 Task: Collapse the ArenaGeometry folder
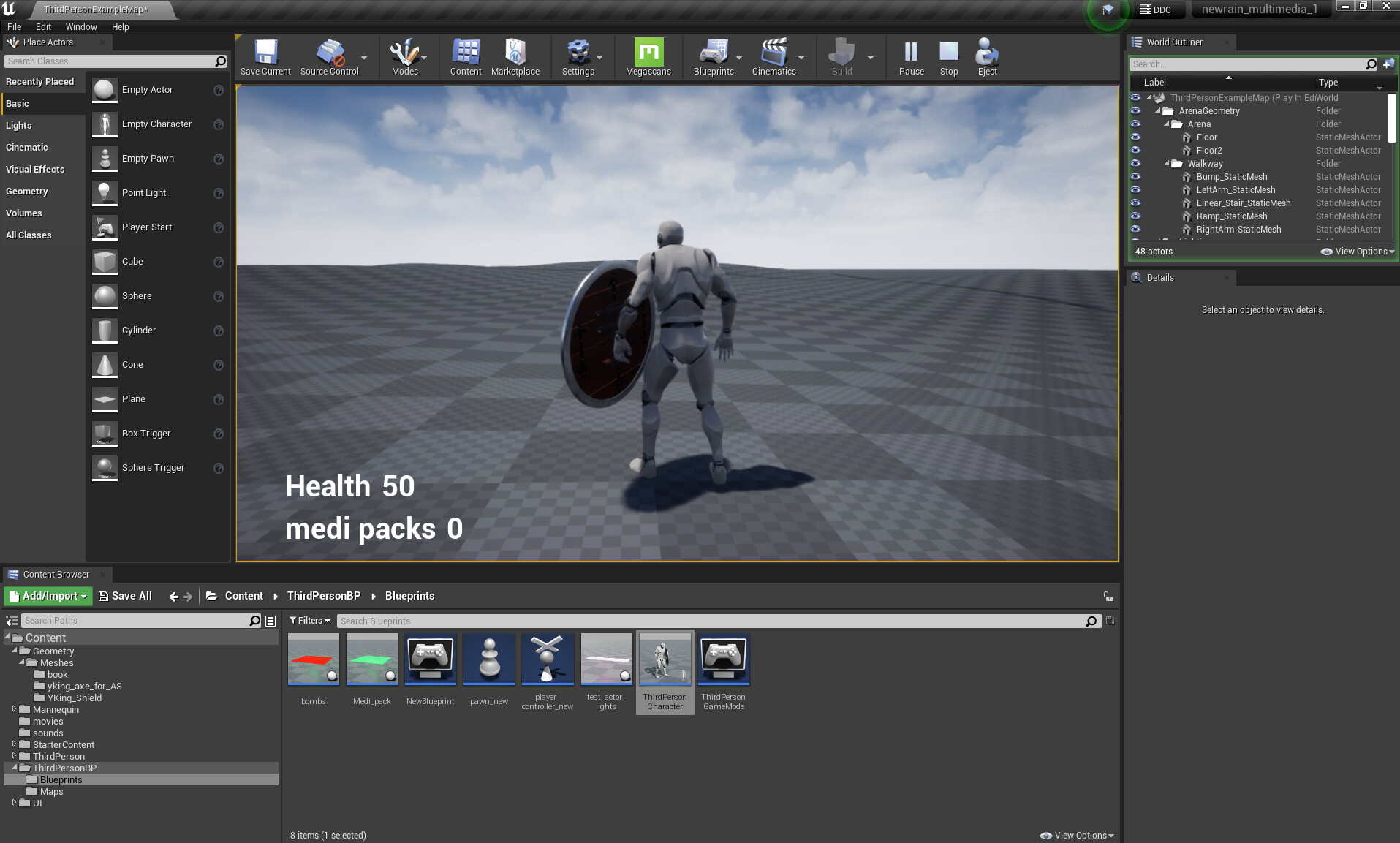(x=1158, y=110)
